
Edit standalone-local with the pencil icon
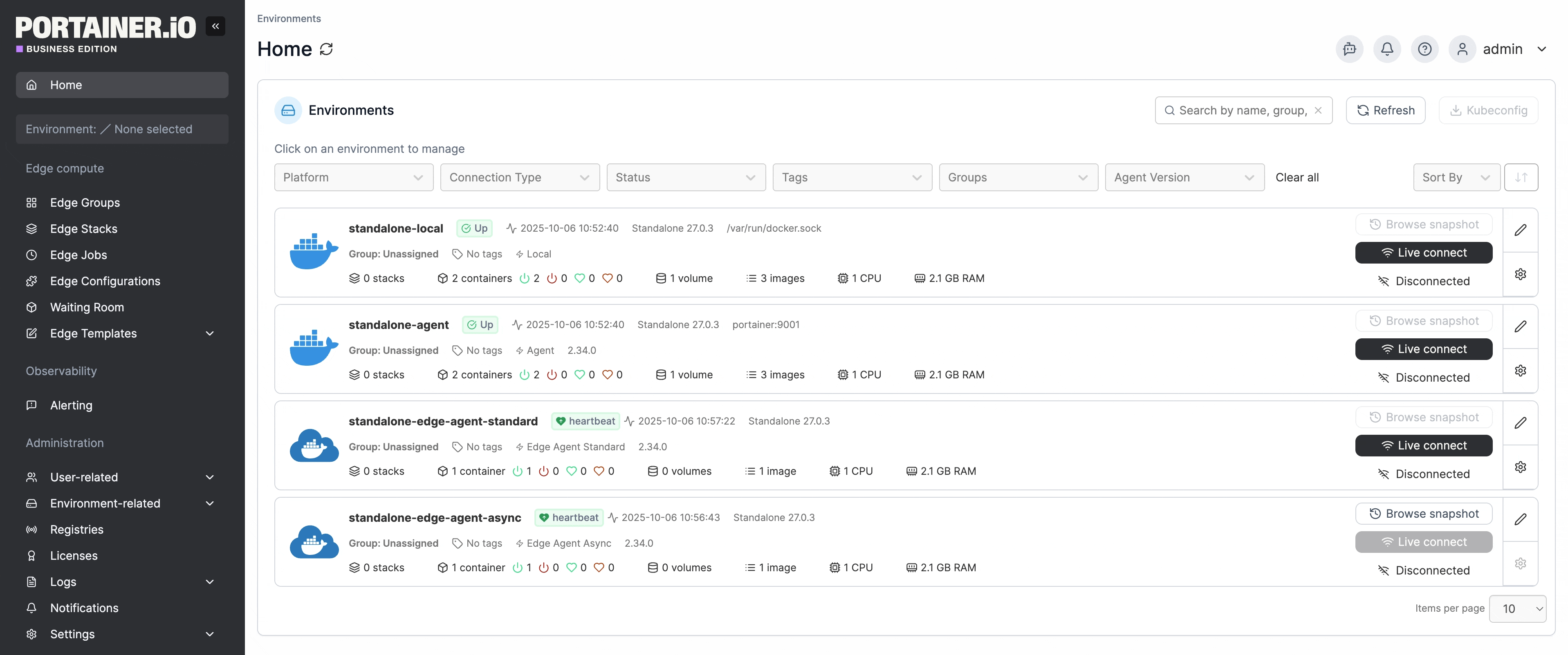coord(1520,230)
